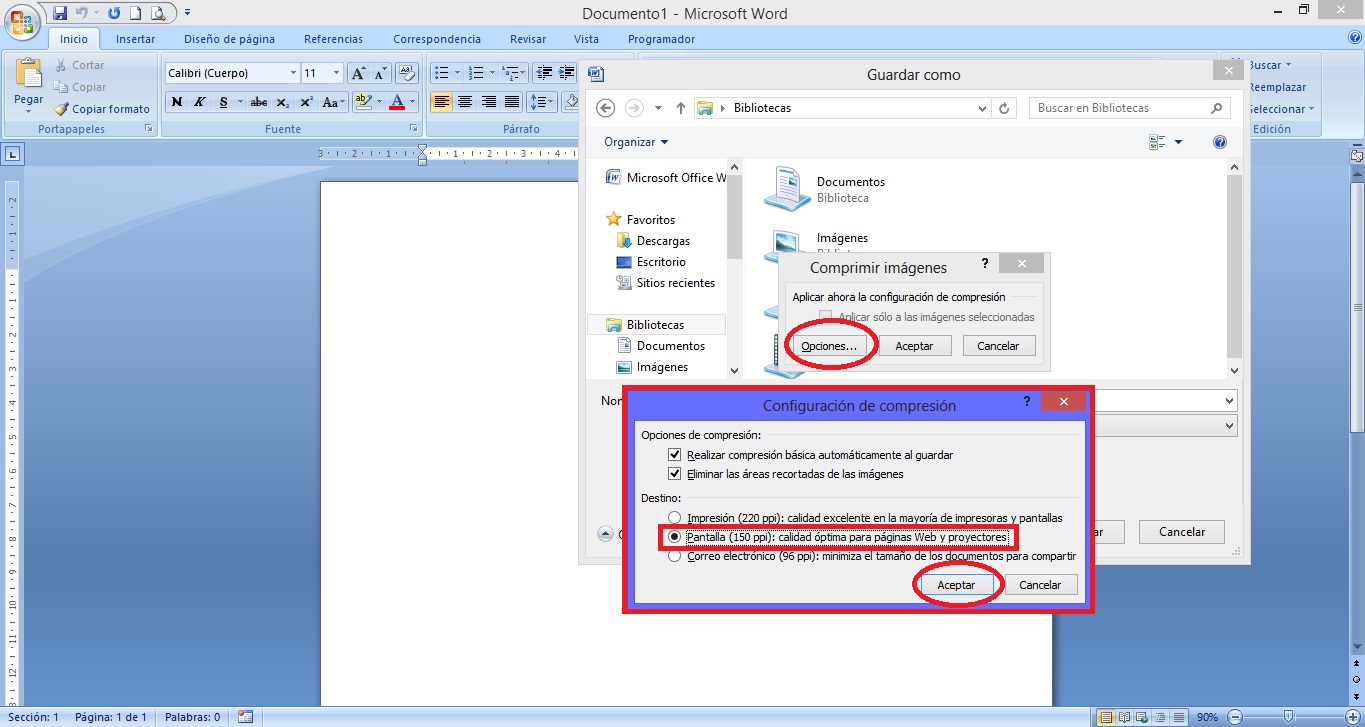Open font name dropdown Calibri (Cuerpo)
This screenshot has width=1365, height=727.
click(293, 73)
